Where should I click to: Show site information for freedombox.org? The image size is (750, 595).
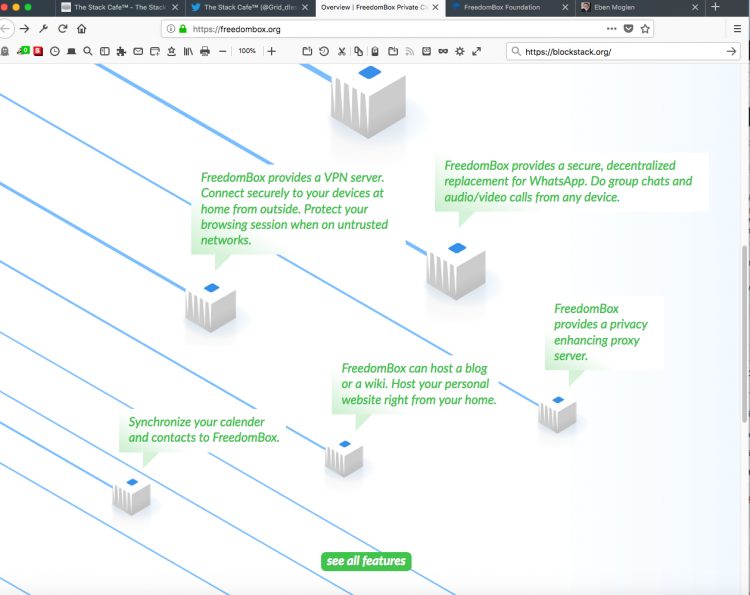click(171, 29)
